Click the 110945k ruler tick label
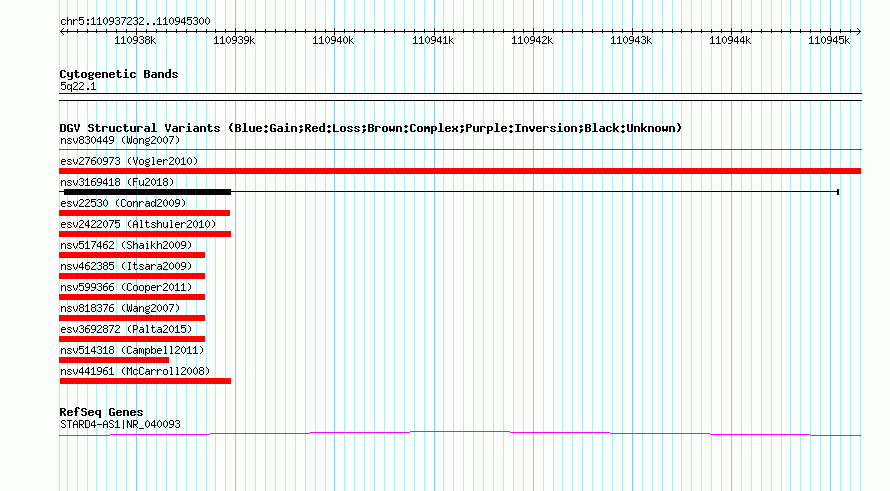Viewport: 890px width, 491px height. [x=829, y=40]
